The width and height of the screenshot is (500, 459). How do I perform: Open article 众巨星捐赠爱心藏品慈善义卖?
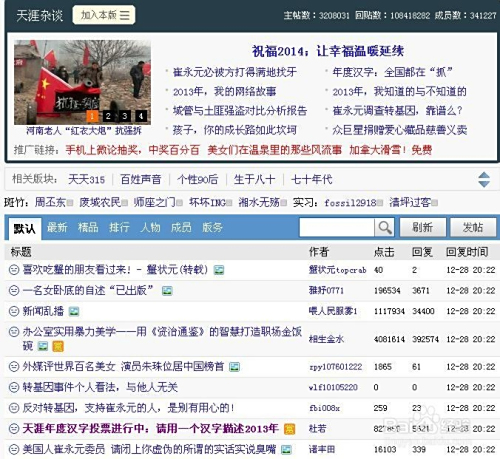pos(400,130)
